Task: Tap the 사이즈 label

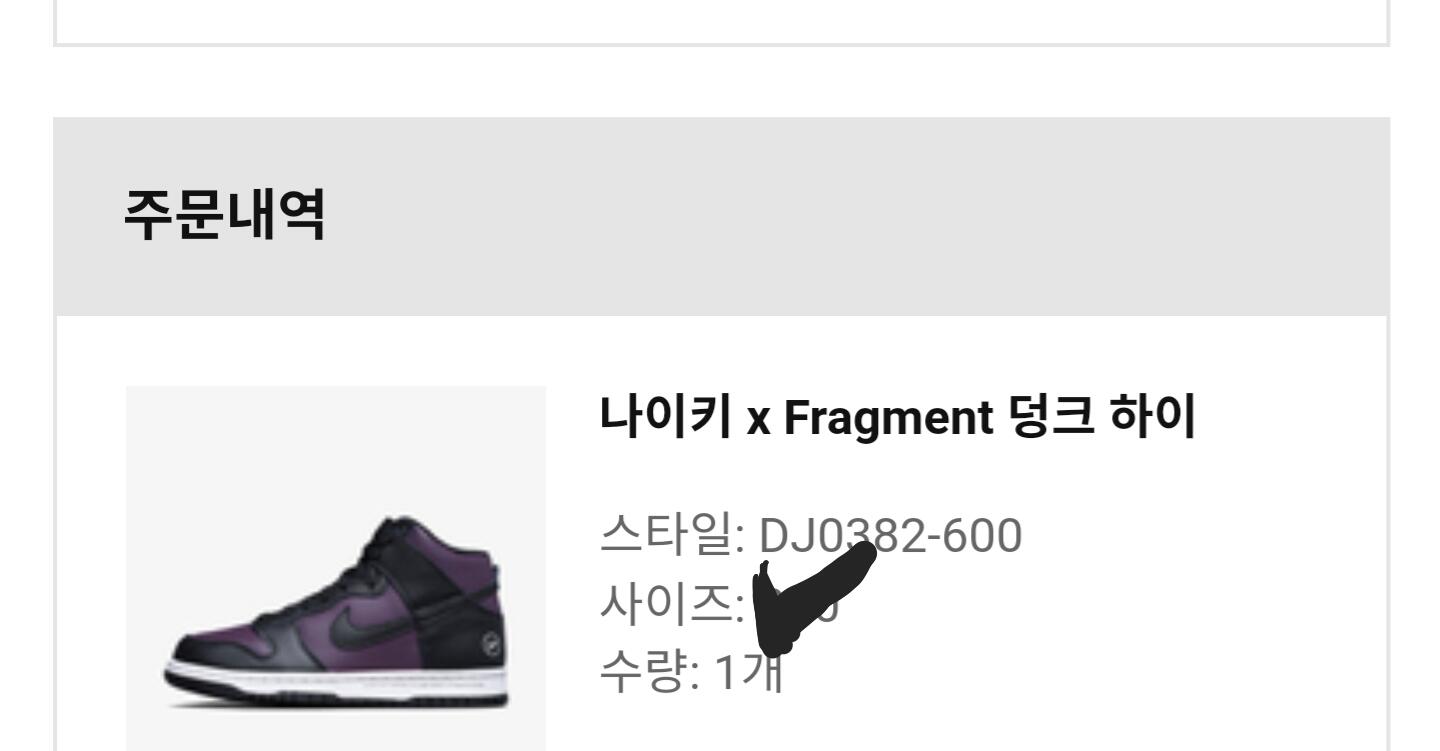Action: tap(665, 606)
